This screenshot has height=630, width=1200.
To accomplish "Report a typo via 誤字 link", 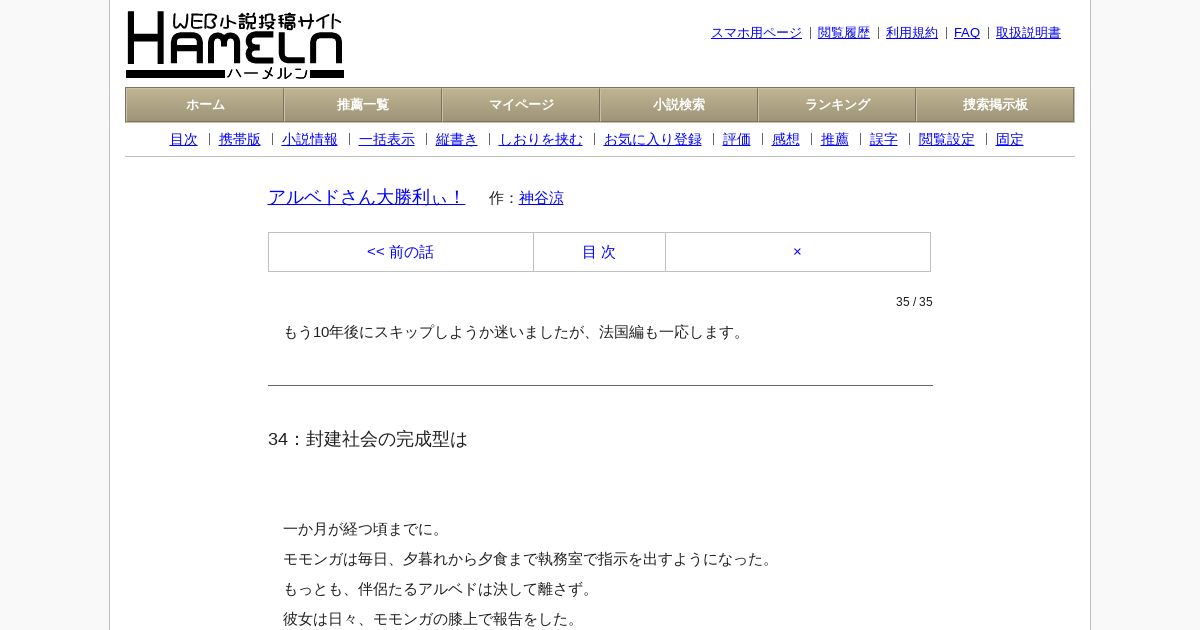I will pos(884,139).
